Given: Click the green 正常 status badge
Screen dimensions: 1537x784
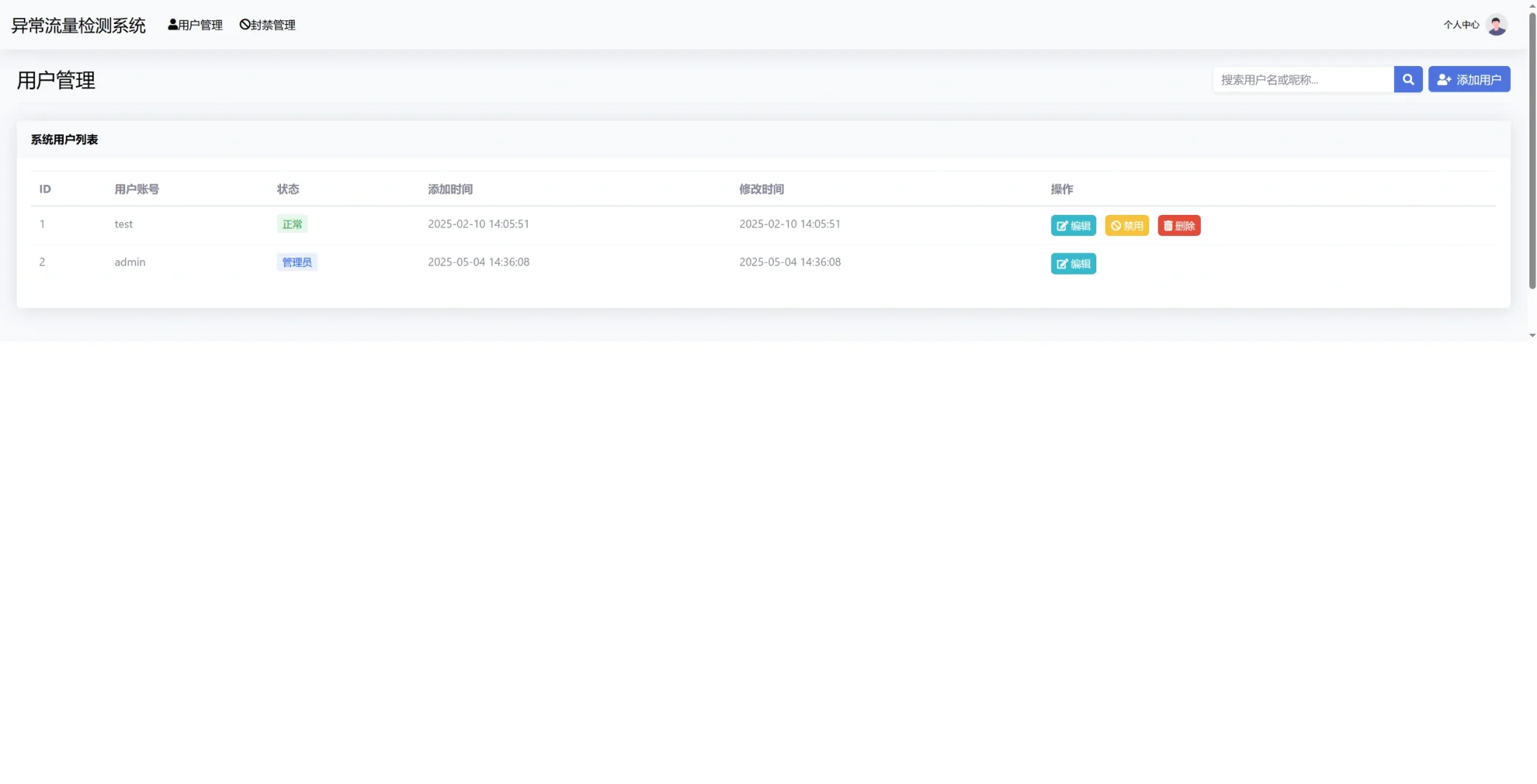Looking at the screenshot, I should pyautogui.click(x=292, y=224).
